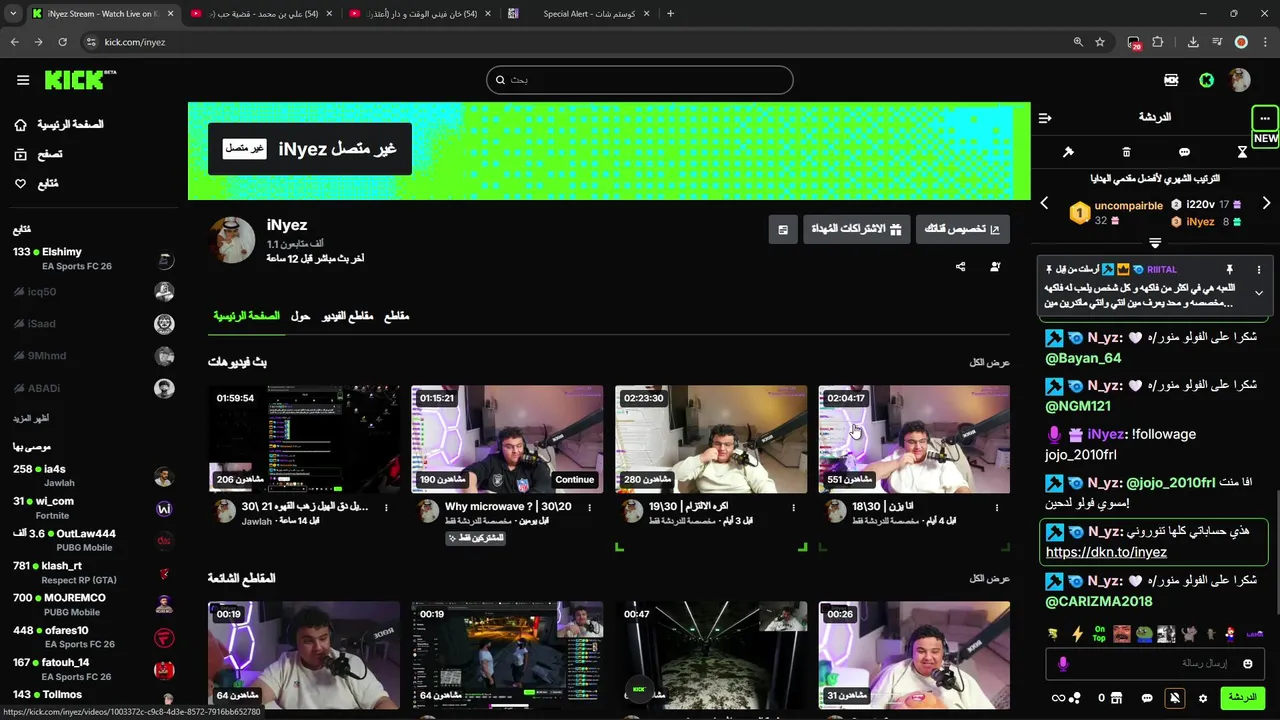The width and height of the screenshot is (1280, 720).
Task: Select the On Top emote
Action: pyautogui.click(x=1099, y=634)
